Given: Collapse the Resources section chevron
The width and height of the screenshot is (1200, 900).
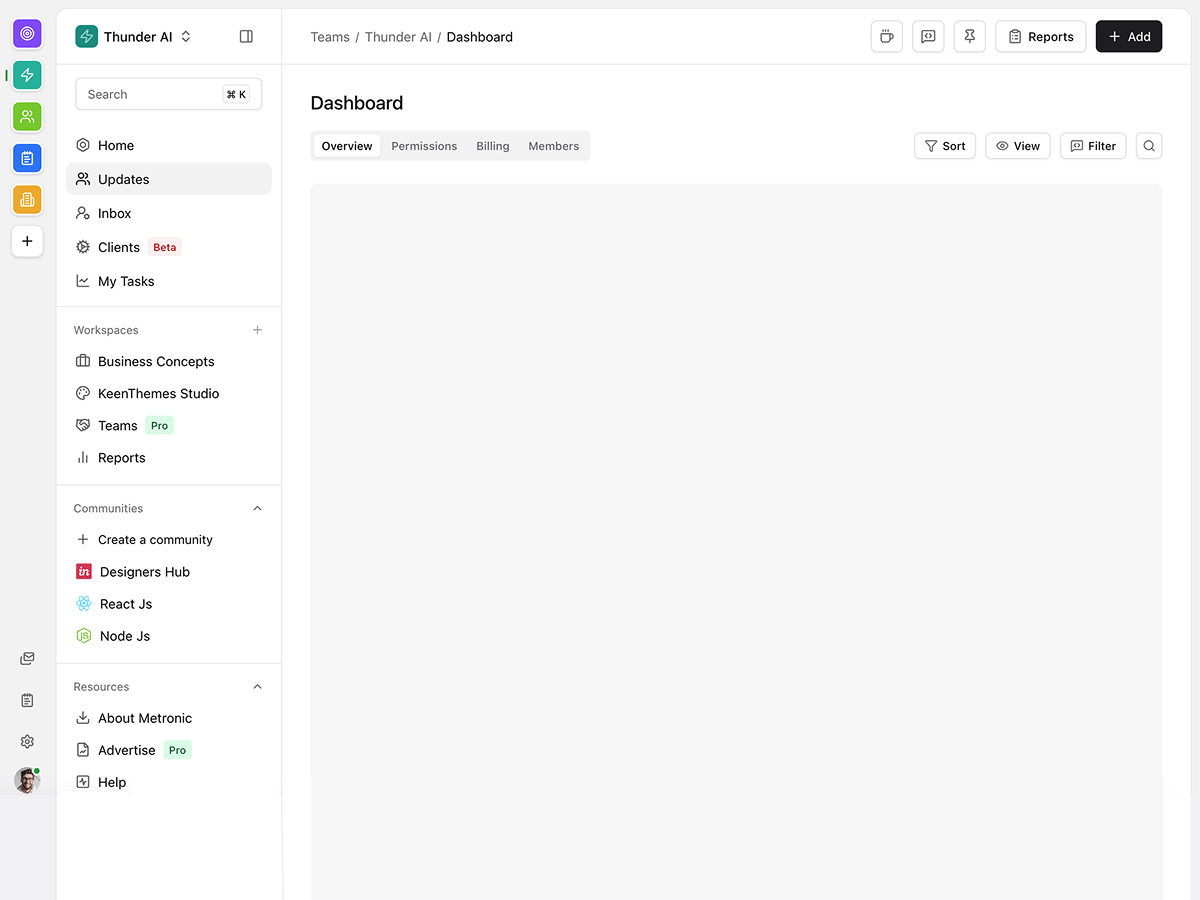Looking at the screenshot, I should 257,687.
